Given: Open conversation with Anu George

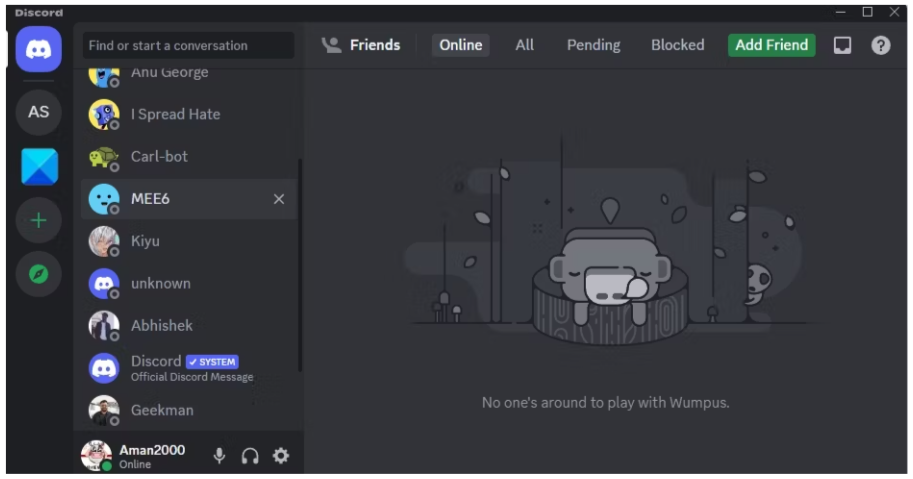Looking at the screenshot, I should (x=189, y=74).
